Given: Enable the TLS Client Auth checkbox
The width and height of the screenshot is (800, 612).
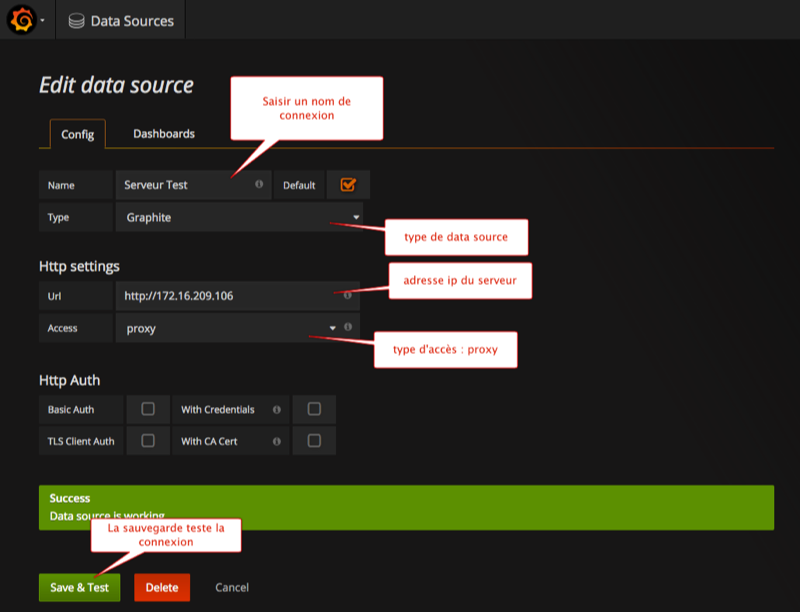Looking at the screenshot, I should (148, 441).
